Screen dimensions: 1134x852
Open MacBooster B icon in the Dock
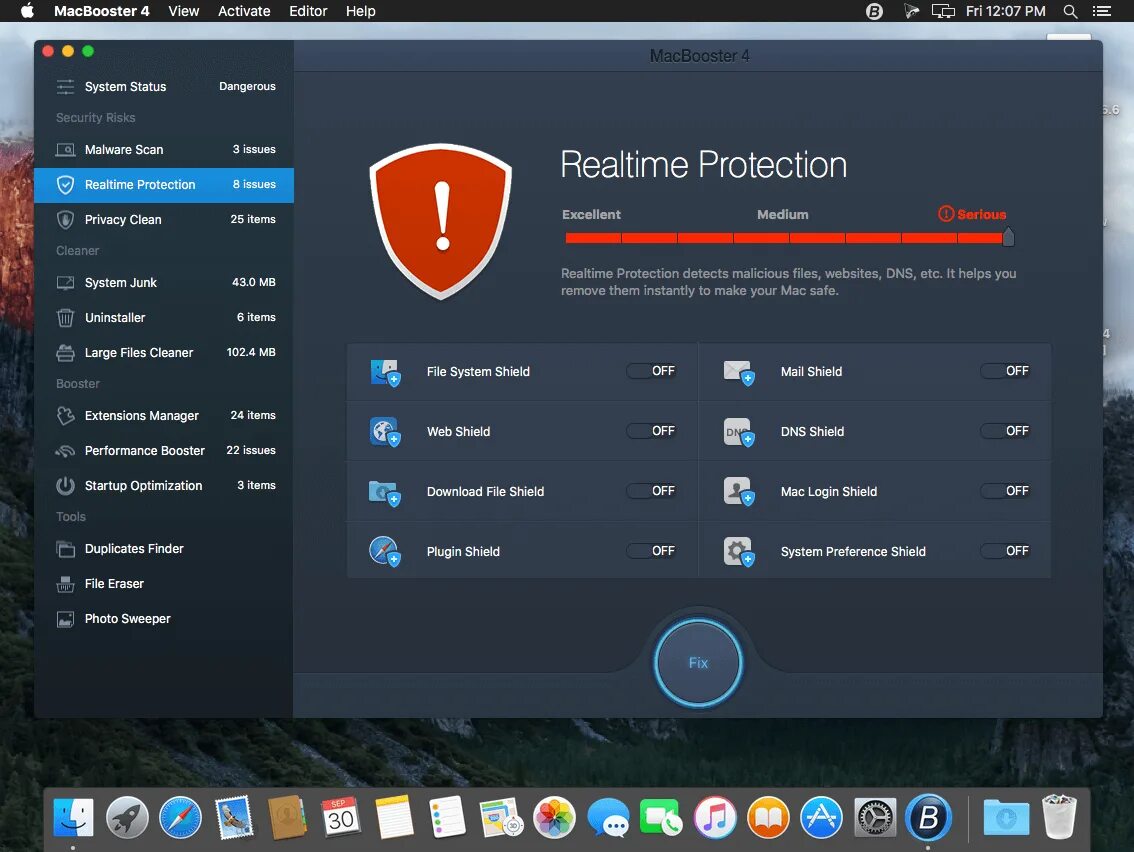pyautogui.click(x=929, y=818)
